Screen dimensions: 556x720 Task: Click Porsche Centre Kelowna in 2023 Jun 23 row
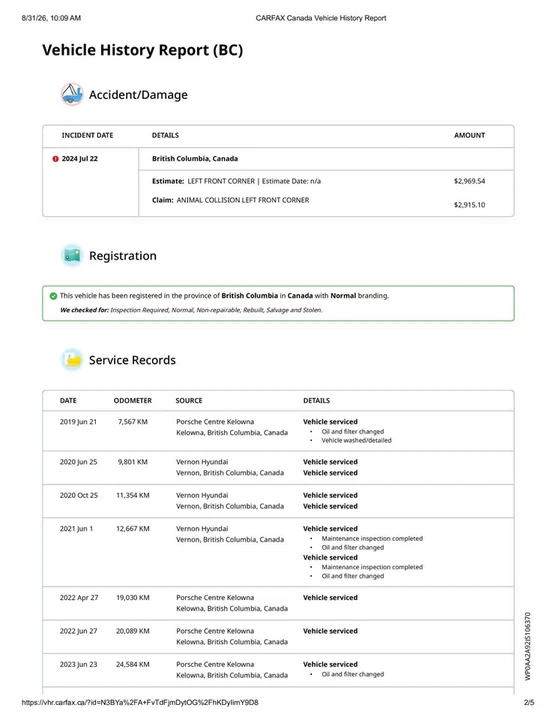pyautogui.click(x=215, y=664)
